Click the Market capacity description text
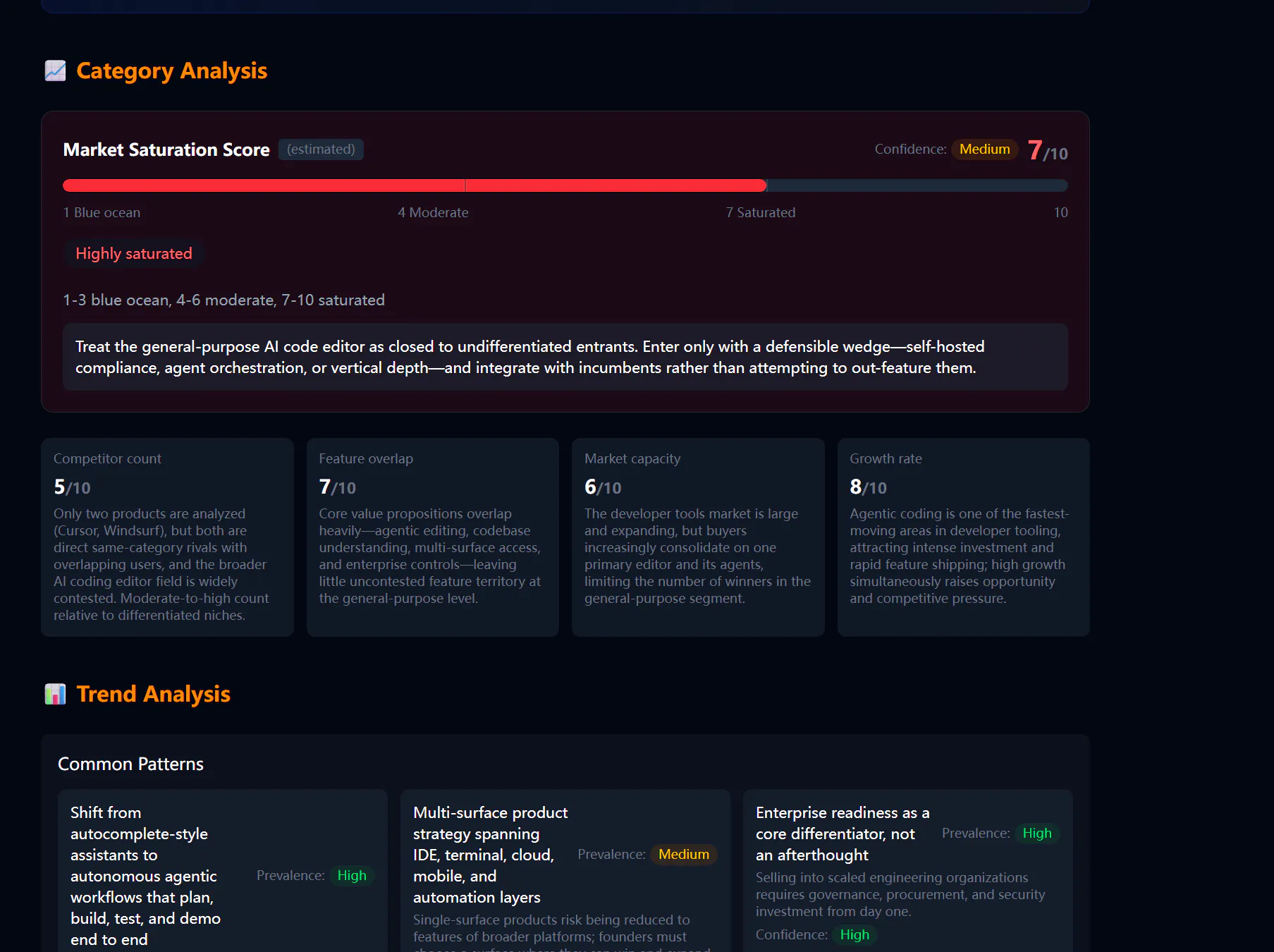1274x952 pixels. click(x=698, y=556)
